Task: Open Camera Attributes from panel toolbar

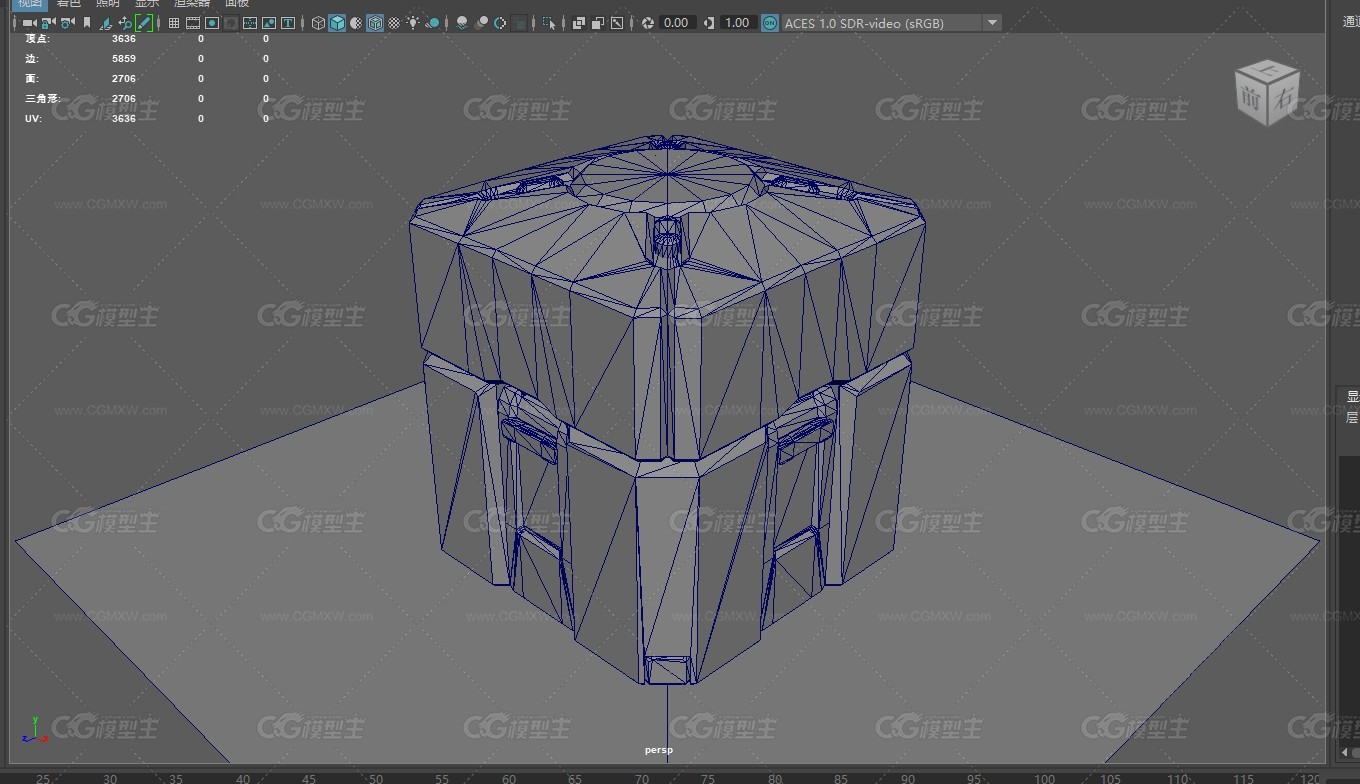Action: pos(67,23)
